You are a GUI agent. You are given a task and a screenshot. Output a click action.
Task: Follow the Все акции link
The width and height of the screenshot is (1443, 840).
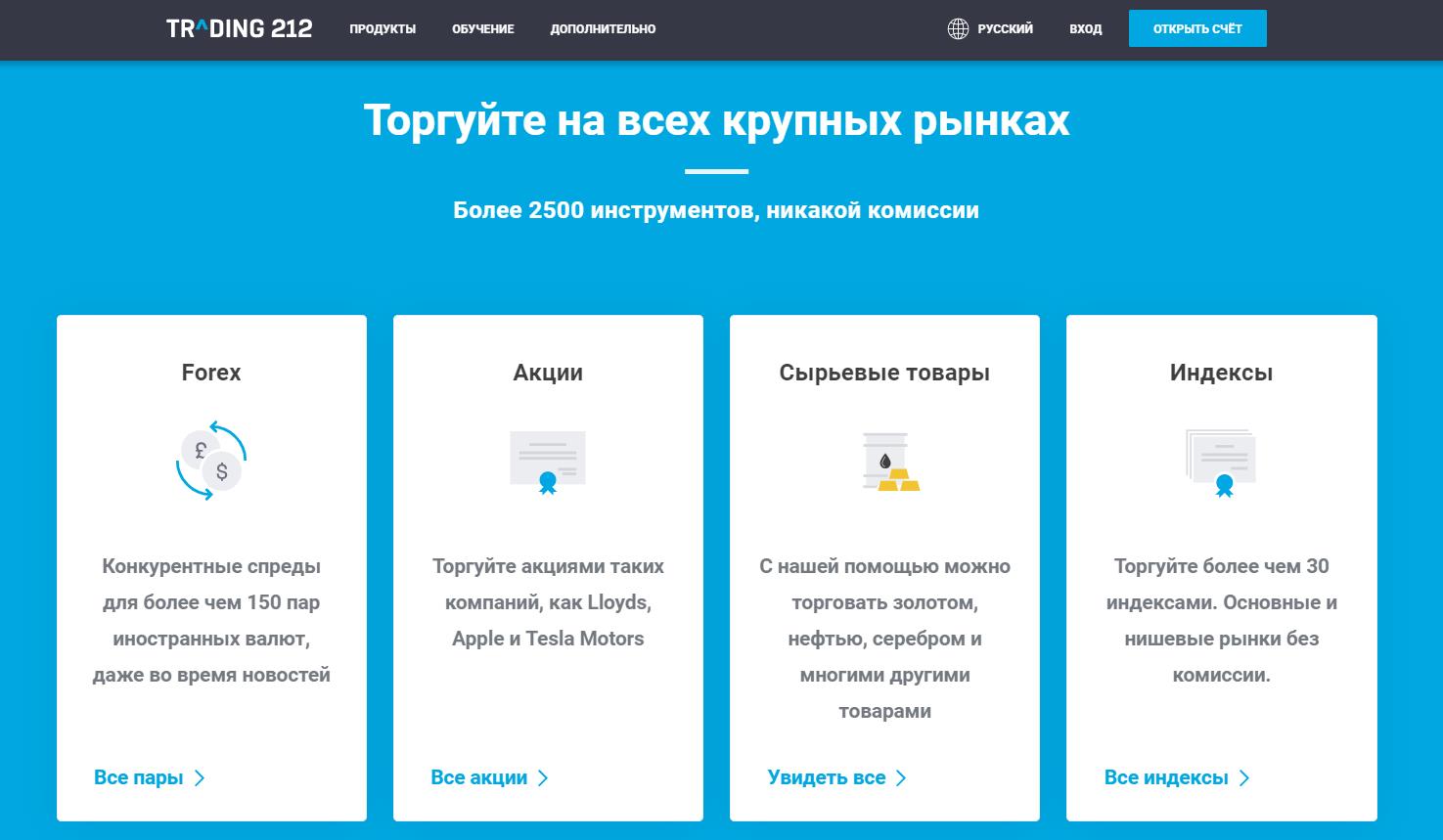479,777
